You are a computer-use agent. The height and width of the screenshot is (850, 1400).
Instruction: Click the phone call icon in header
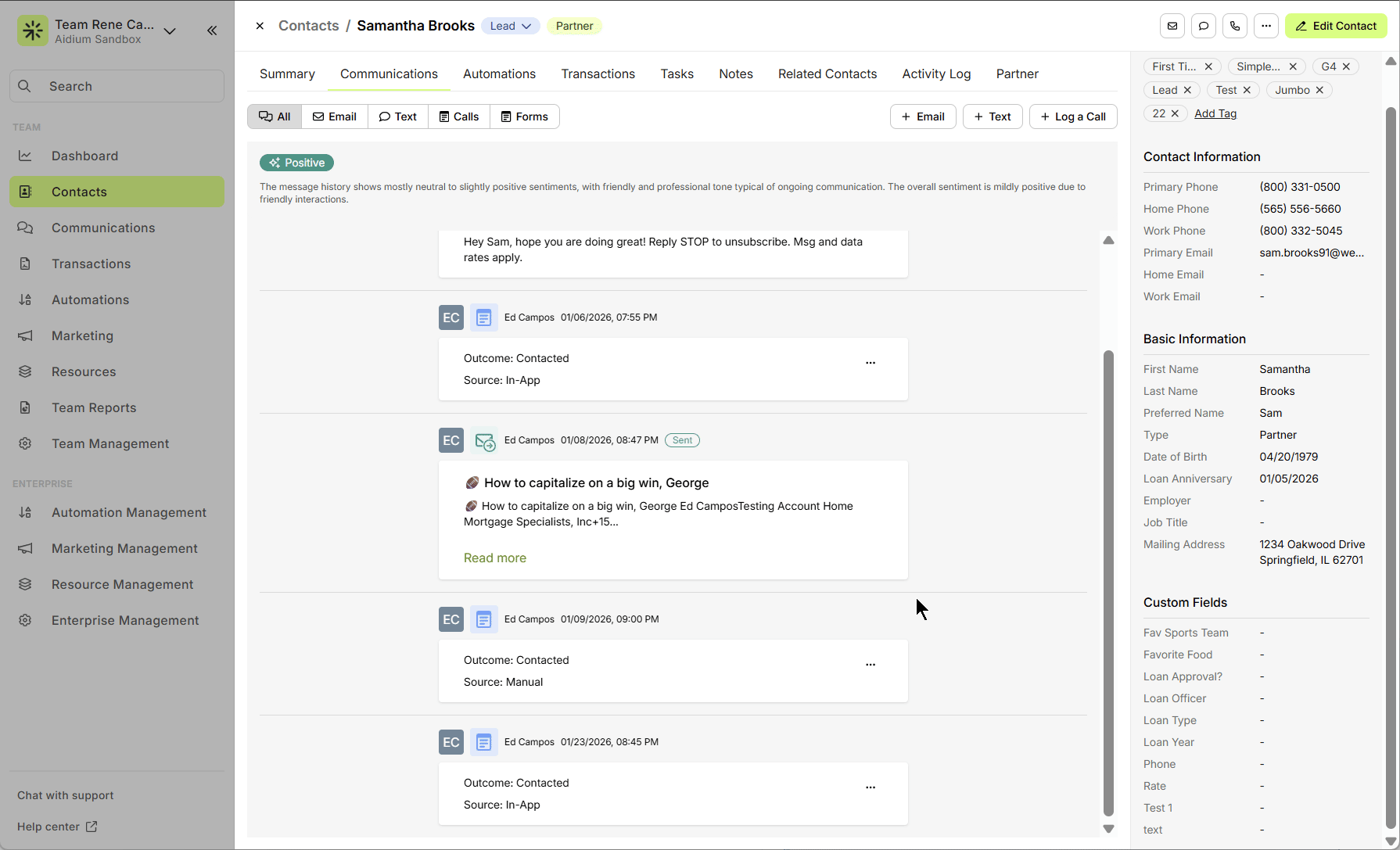(1235, 26)
